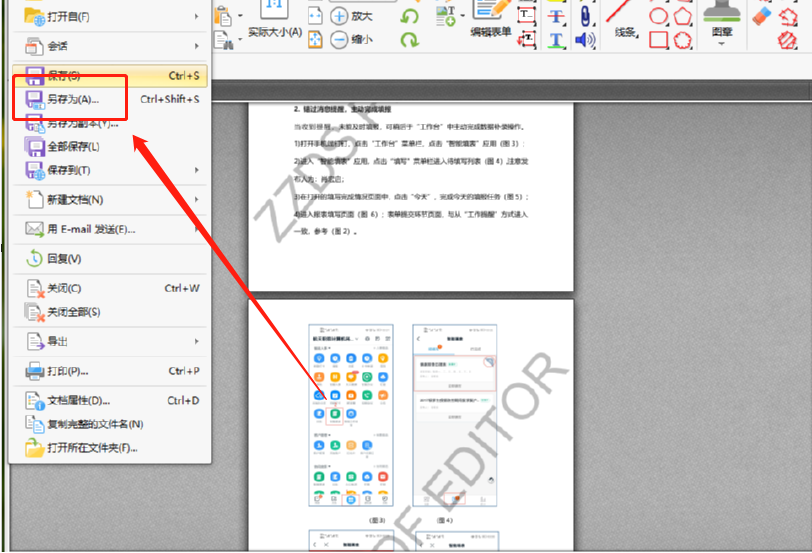
Task: Click the blue speaker sound icon
Action: 585,40
